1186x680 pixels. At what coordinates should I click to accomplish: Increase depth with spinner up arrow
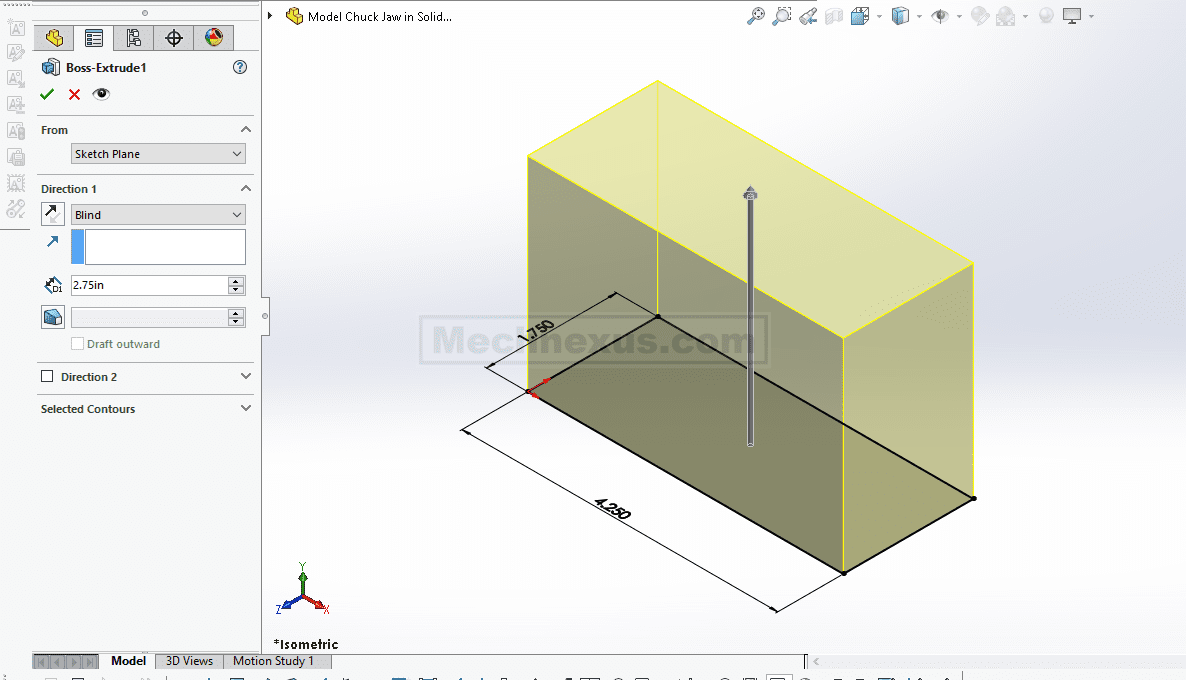[x=236, y=281]
